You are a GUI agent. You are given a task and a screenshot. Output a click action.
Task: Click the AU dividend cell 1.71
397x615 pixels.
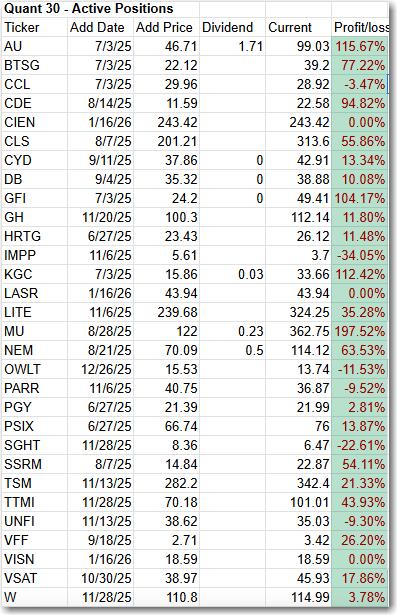(x=233, y=46)
